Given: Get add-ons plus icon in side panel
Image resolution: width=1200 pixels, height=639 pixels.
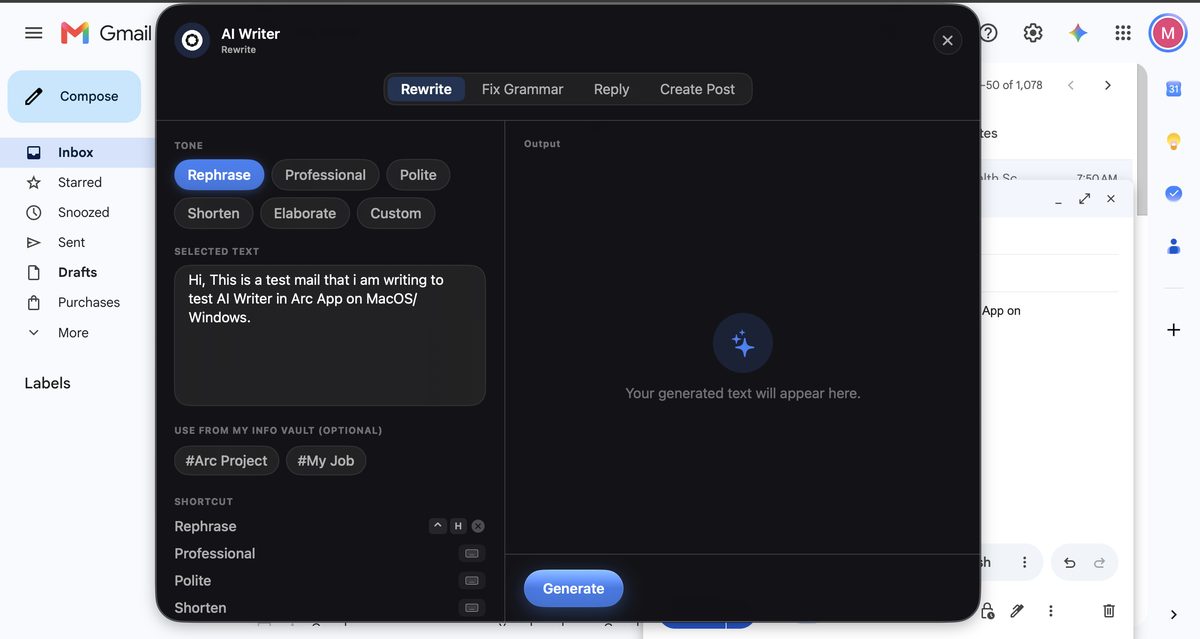Looking at the screenshot, I should click(x=1174, y=330).
